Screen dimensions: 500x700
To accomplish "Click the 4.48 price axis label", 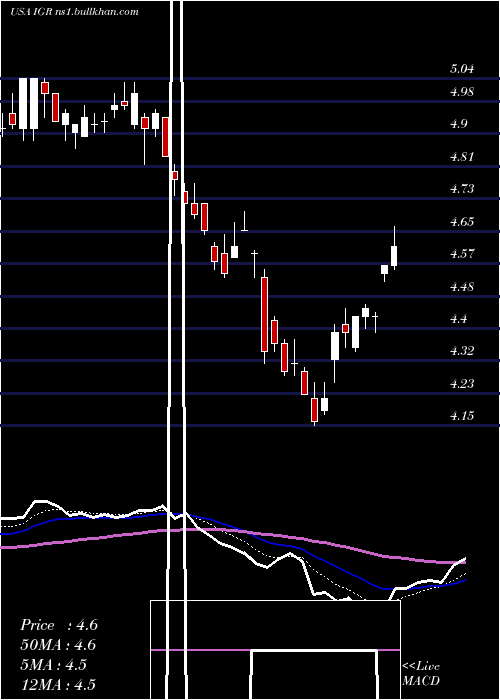I will [462, 287].
